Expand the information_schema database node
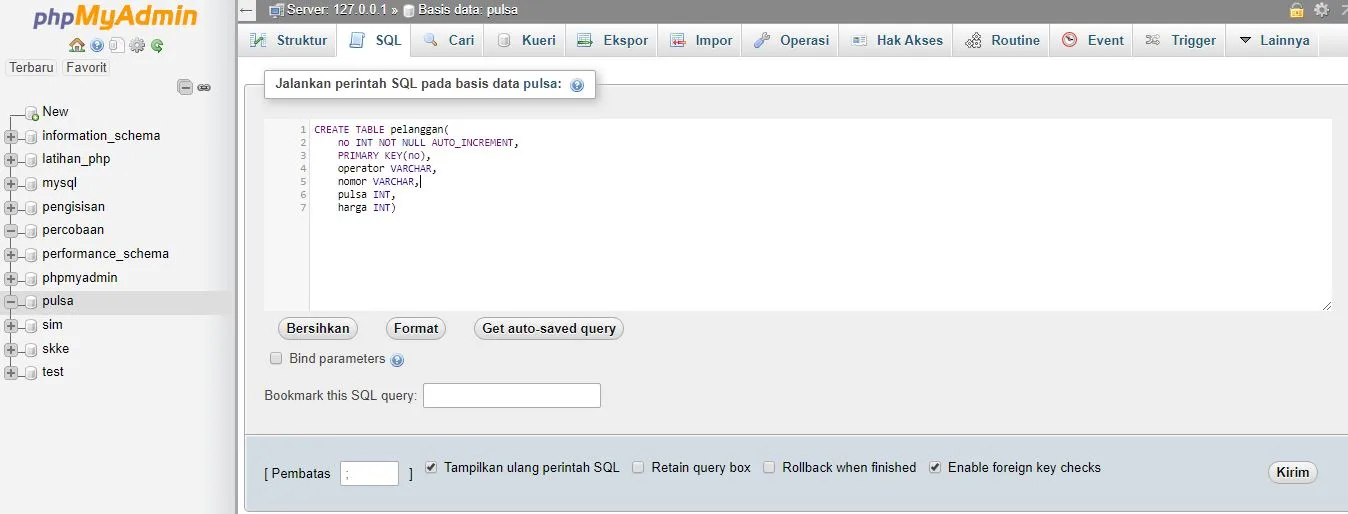 (11, 136)
